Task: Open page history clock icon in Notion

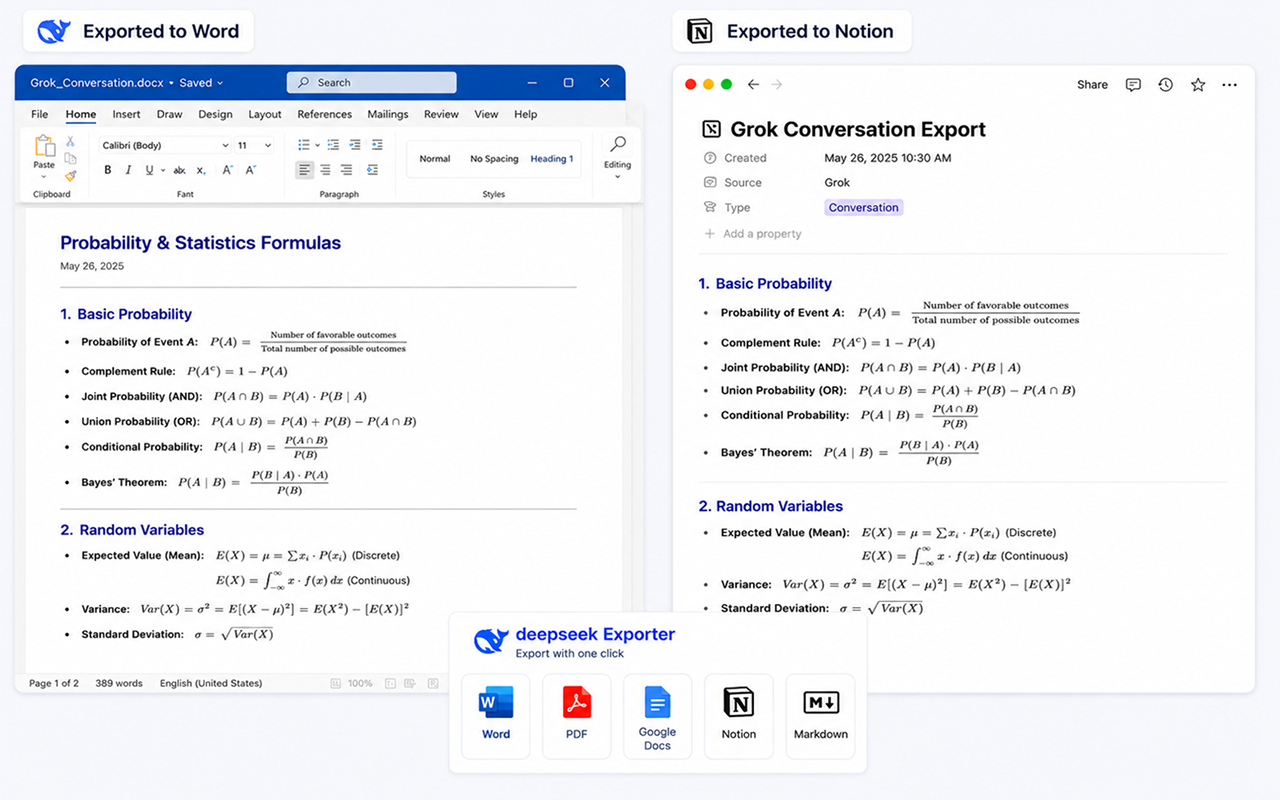Action: click(1165, 85)
